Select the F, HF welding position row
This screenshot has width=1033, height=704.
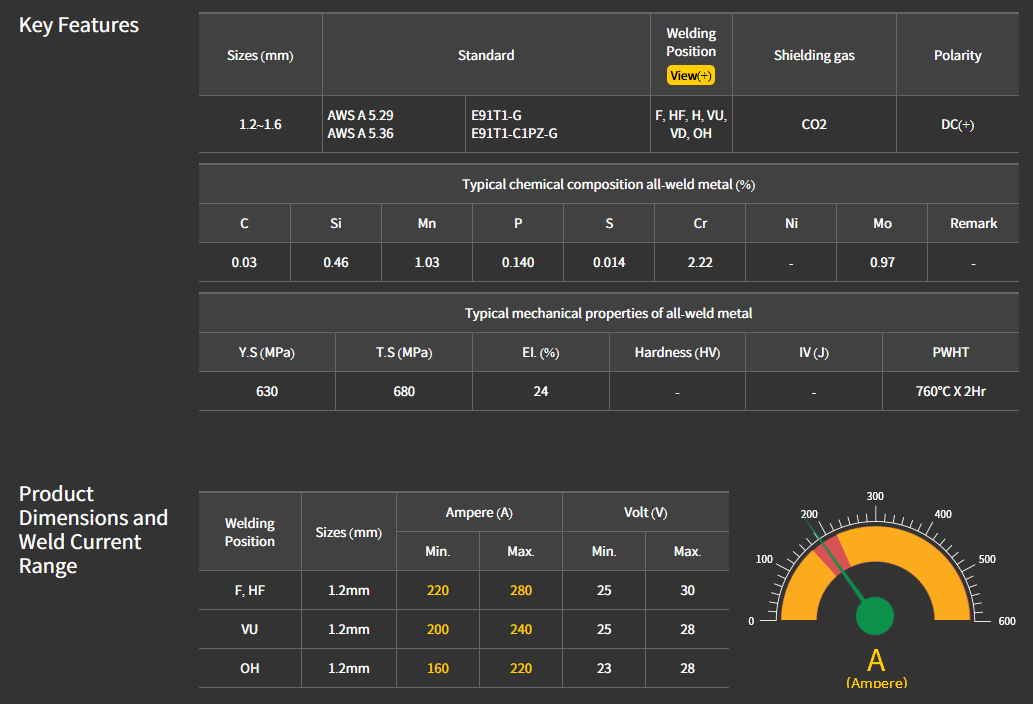pyautogui.click(x=249, y=590)
